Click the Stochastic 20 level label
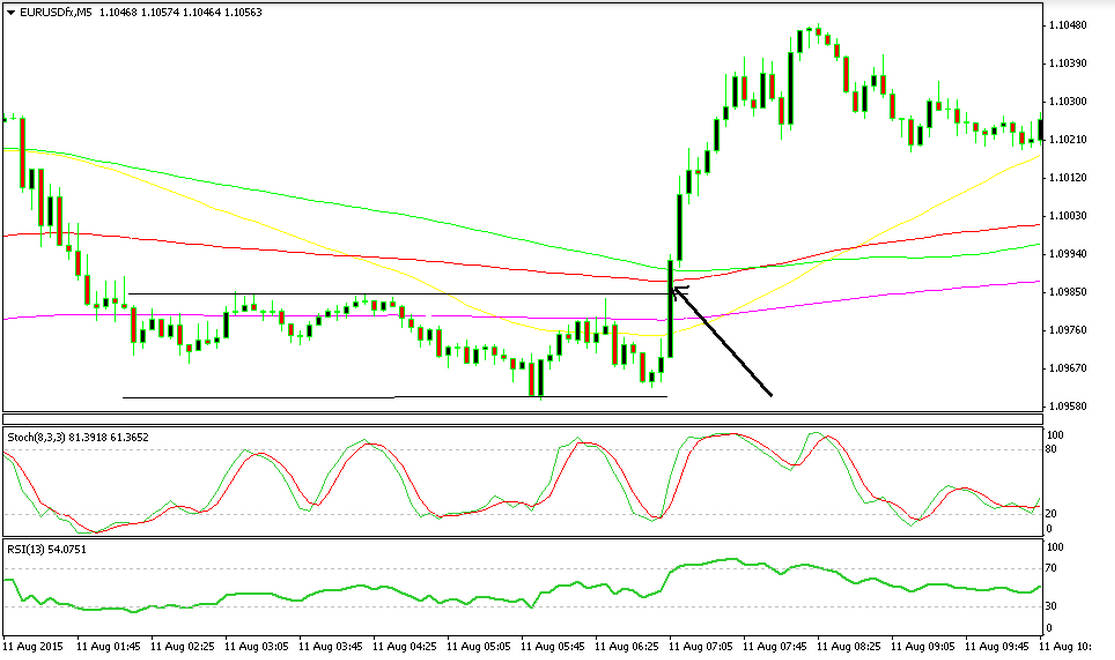 tap(1052, 513)
